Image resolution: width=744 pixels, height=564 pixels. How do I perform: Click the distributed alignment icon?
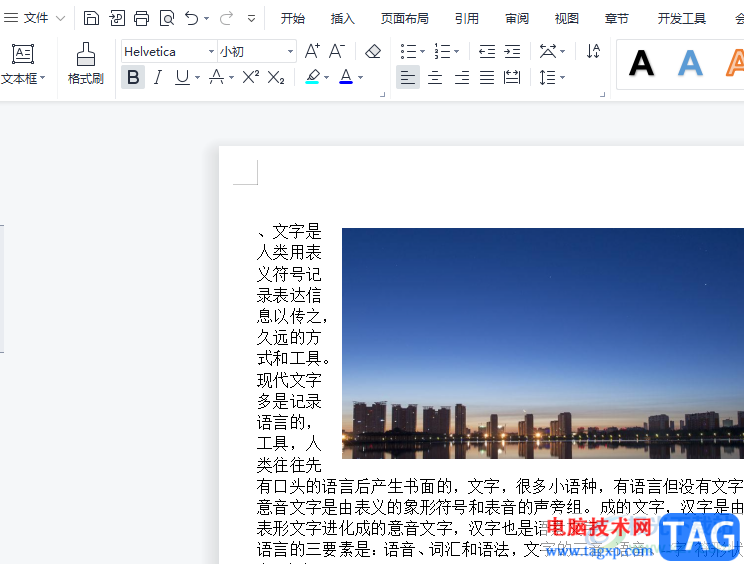point(512,77)
